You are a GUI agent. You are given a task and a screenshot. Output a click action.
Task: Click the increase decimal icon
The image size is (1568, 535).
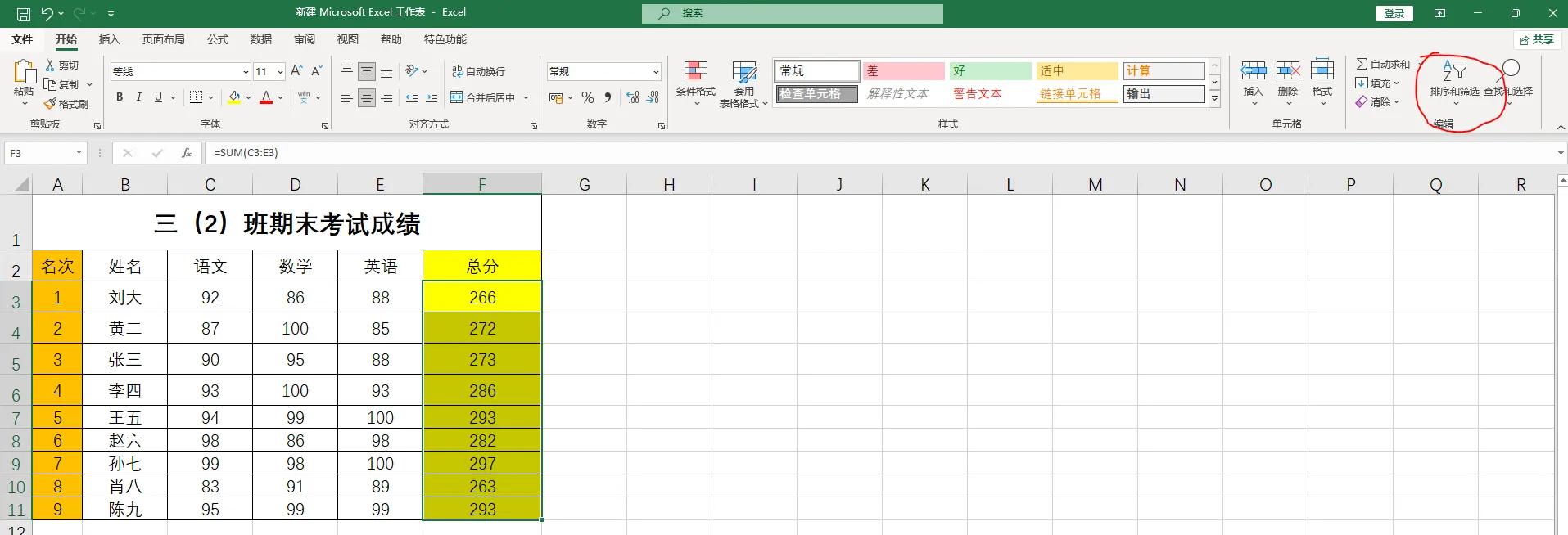click(x=633, y=97)
